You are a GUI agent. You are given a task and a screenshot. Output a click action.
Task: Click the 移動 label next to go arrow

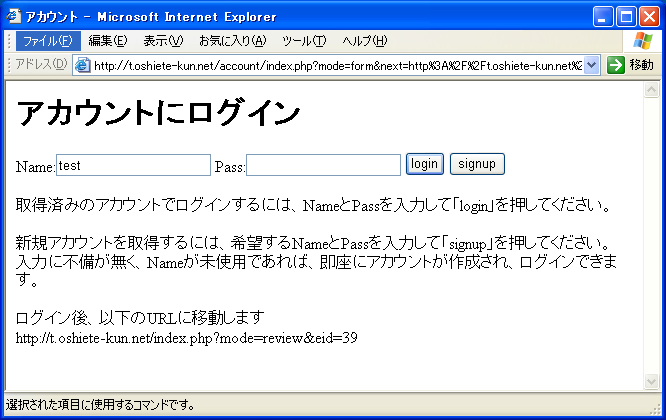(x=641, y=65)
